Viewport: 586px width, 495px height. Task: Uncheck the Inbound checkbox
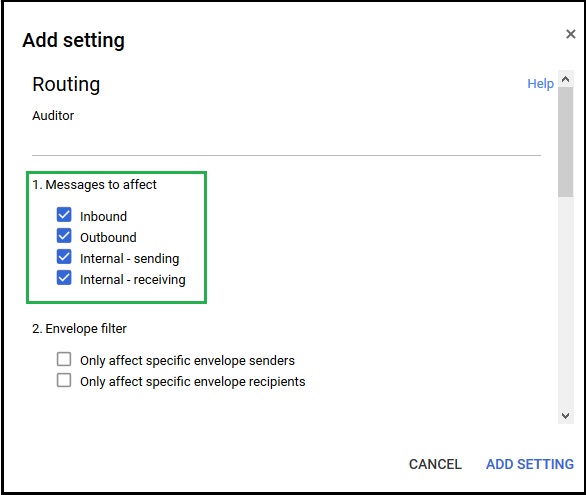tap(64, 215)
